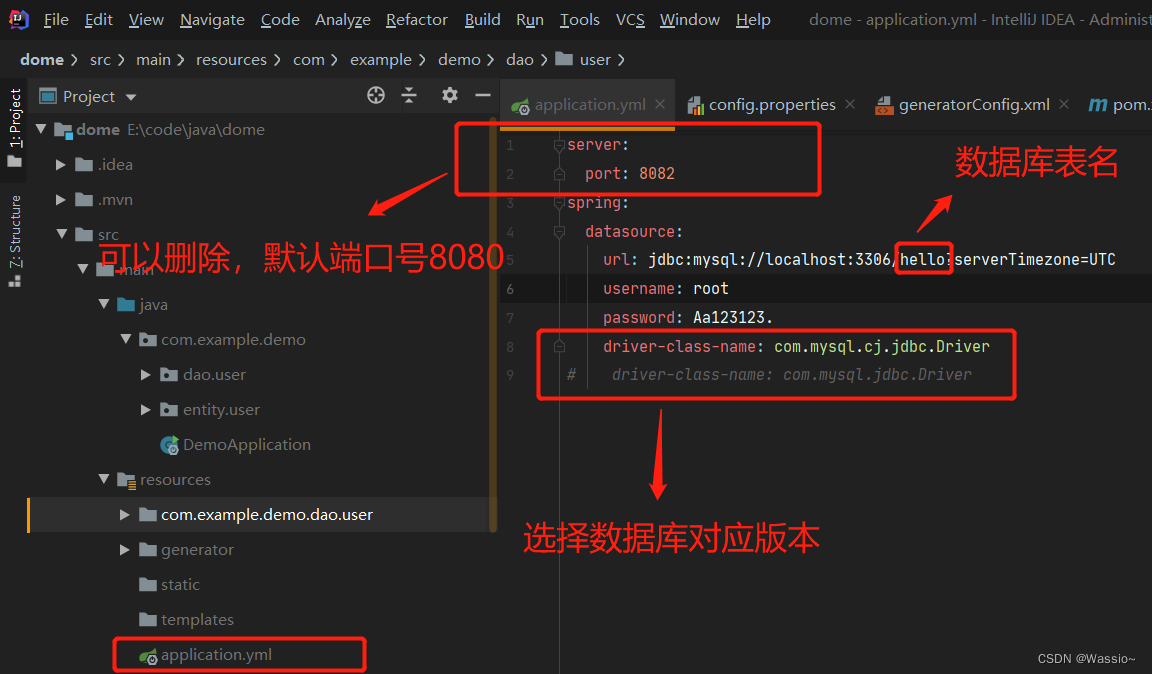The image size is (1152, 674).
Task: Collapse the src directory
Action: 60,234
